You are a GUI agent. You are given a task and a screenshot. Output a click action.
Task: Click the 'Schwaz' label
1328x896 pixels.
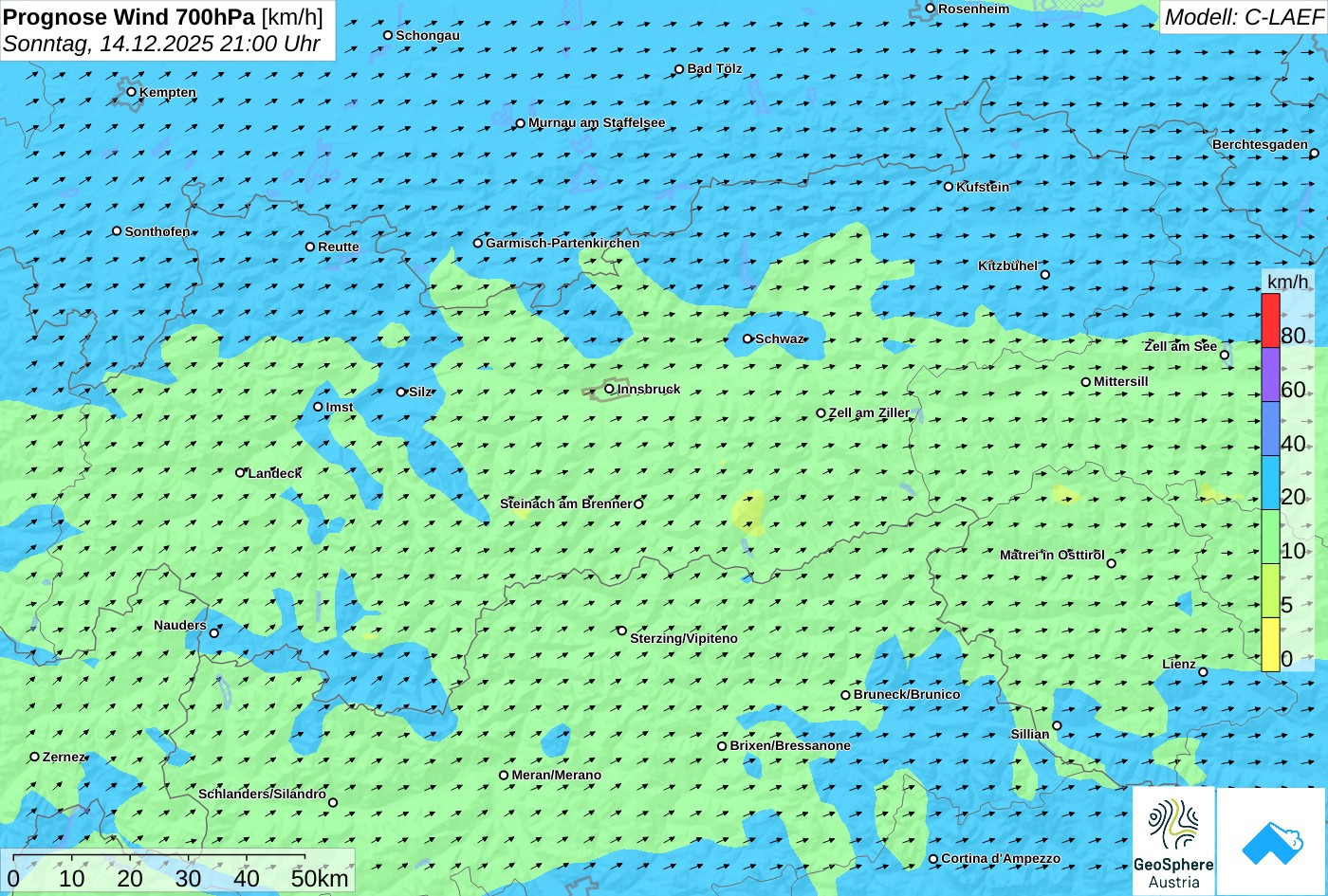(x=780, y=338)
